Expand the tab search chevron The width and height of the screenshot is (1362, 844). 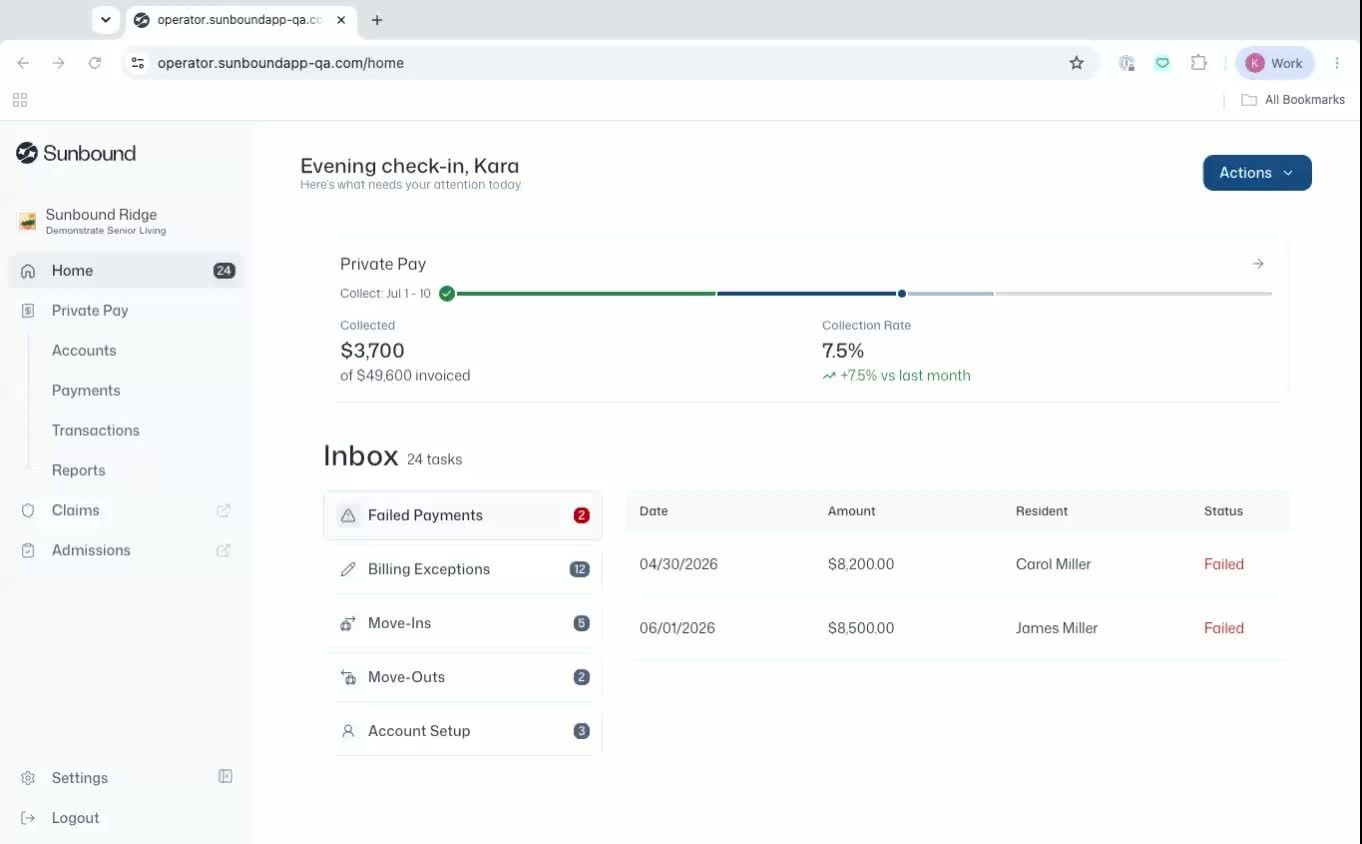(x=106, y=20)
